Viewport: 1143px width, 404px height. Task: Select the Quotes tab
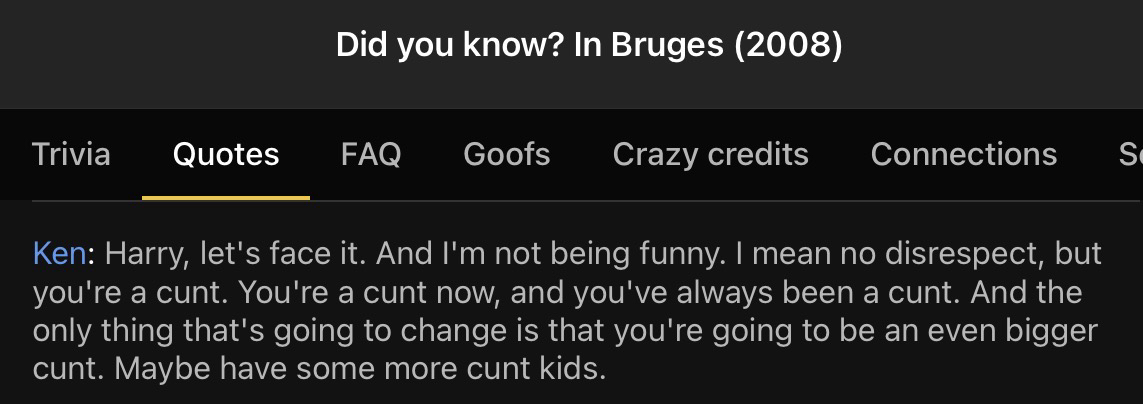[226, 154]
